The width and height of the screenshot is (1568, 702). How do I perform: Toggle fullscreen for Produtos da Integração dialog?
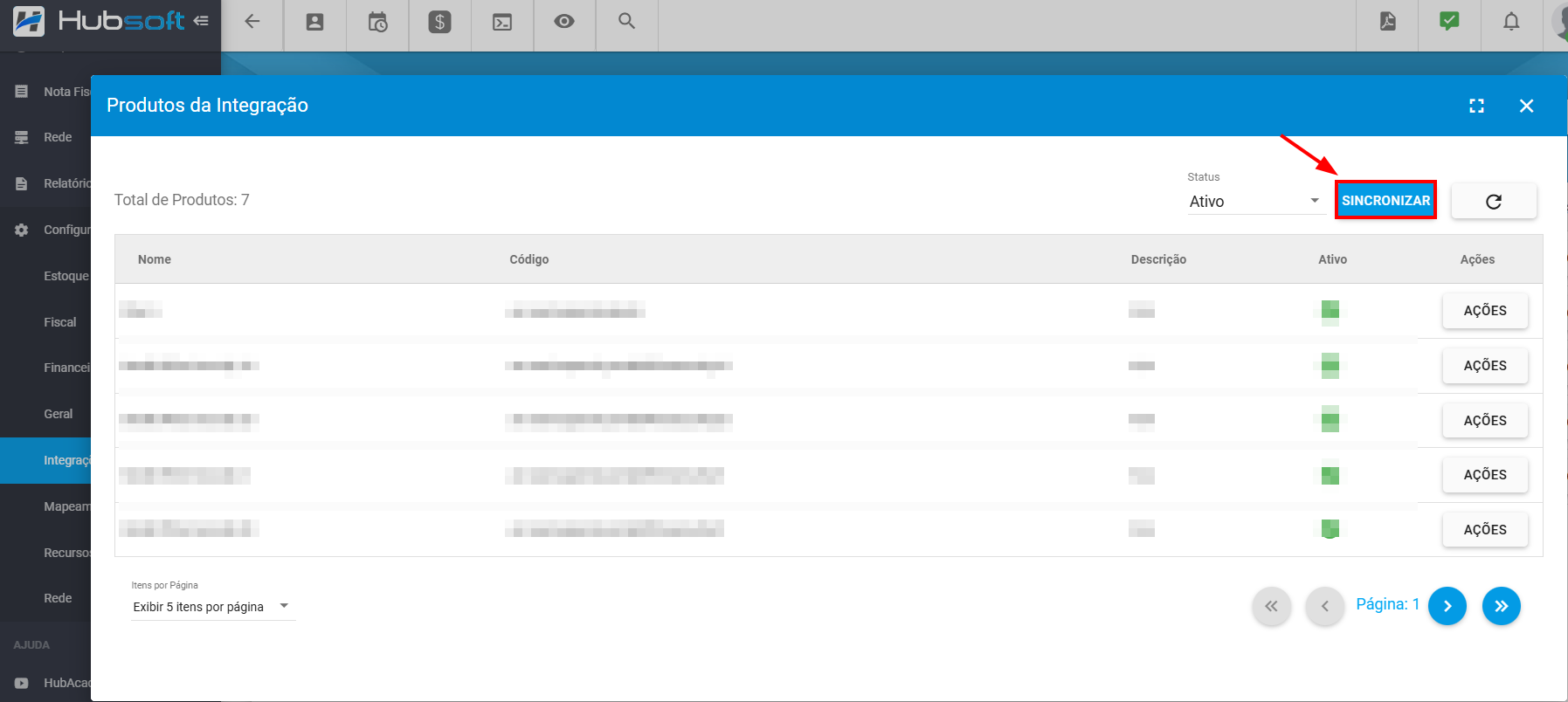(1476, 106)
